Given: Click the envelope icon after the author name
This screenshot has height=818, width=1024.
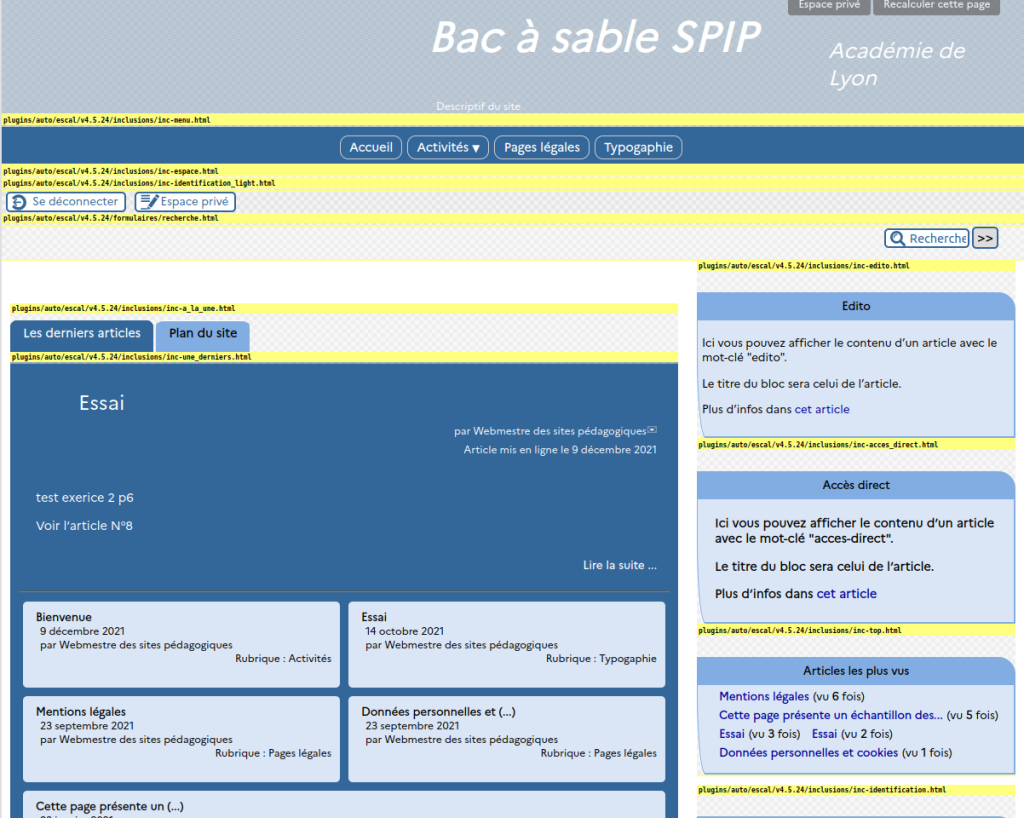Looking at the screenshot, I should (x=653, y=430).
